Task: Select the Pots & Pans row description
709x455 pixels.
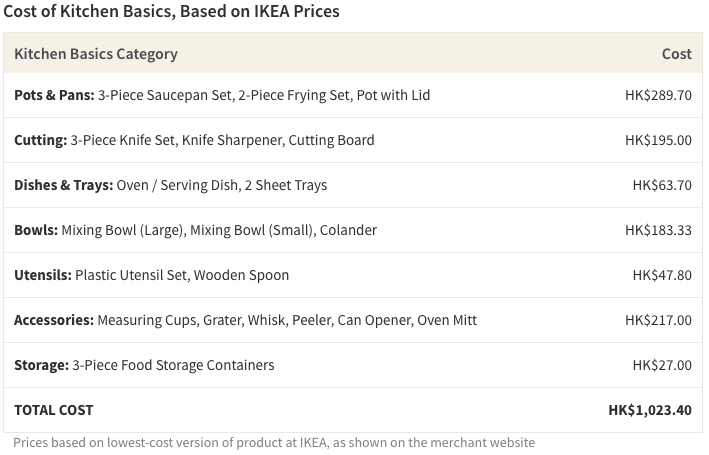Action: point(222,95)
